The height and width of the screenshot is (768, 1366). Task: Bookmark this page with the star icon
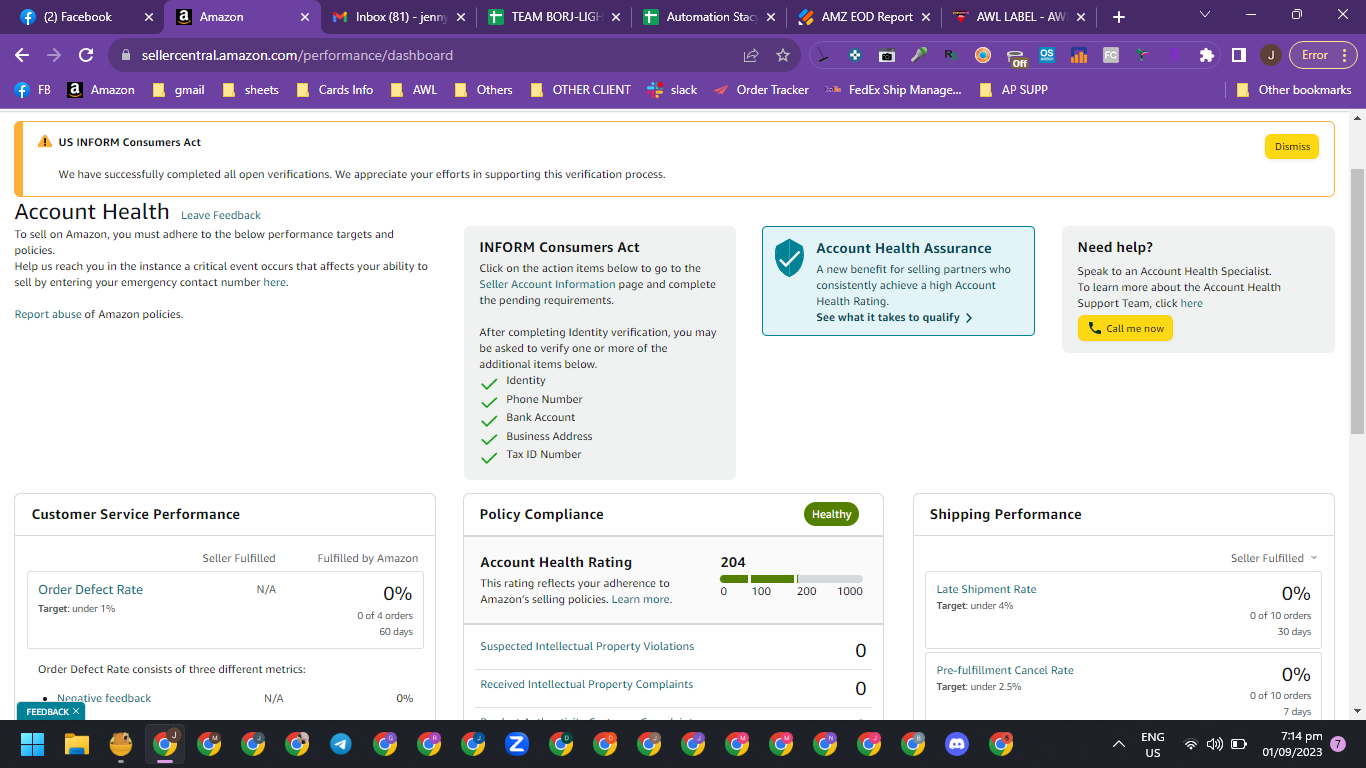point(783,55)
